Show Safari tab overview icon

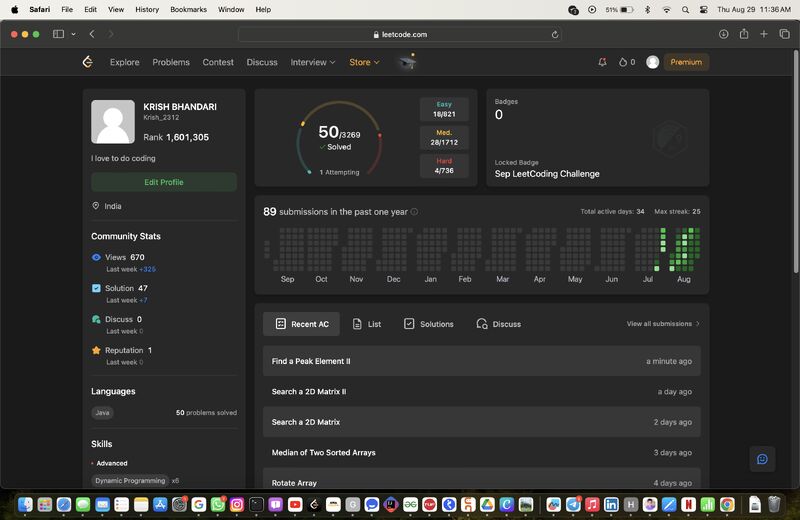785,34
